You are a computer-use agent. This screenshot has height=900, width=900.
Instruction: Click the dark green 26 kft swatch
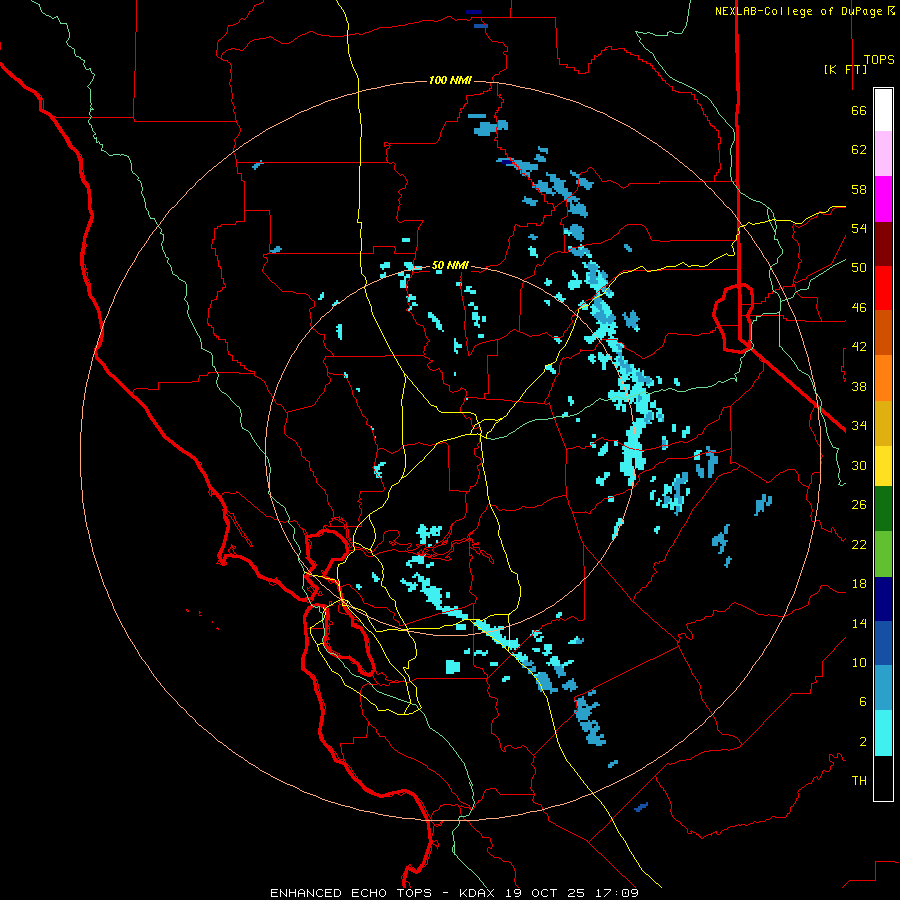point(883,509)
